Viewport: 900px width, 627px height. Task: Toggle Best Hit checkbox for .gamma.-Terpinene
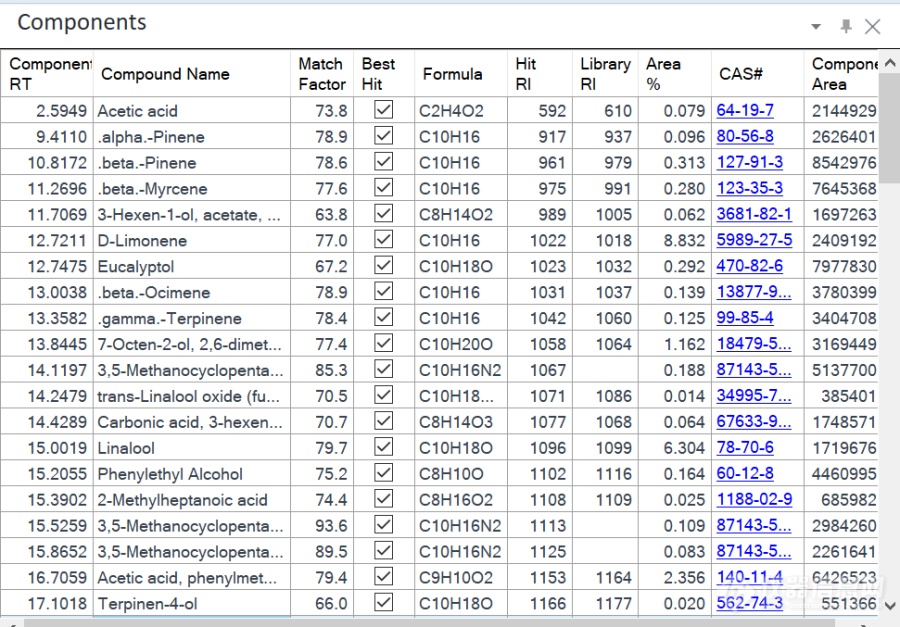[383, 317]
